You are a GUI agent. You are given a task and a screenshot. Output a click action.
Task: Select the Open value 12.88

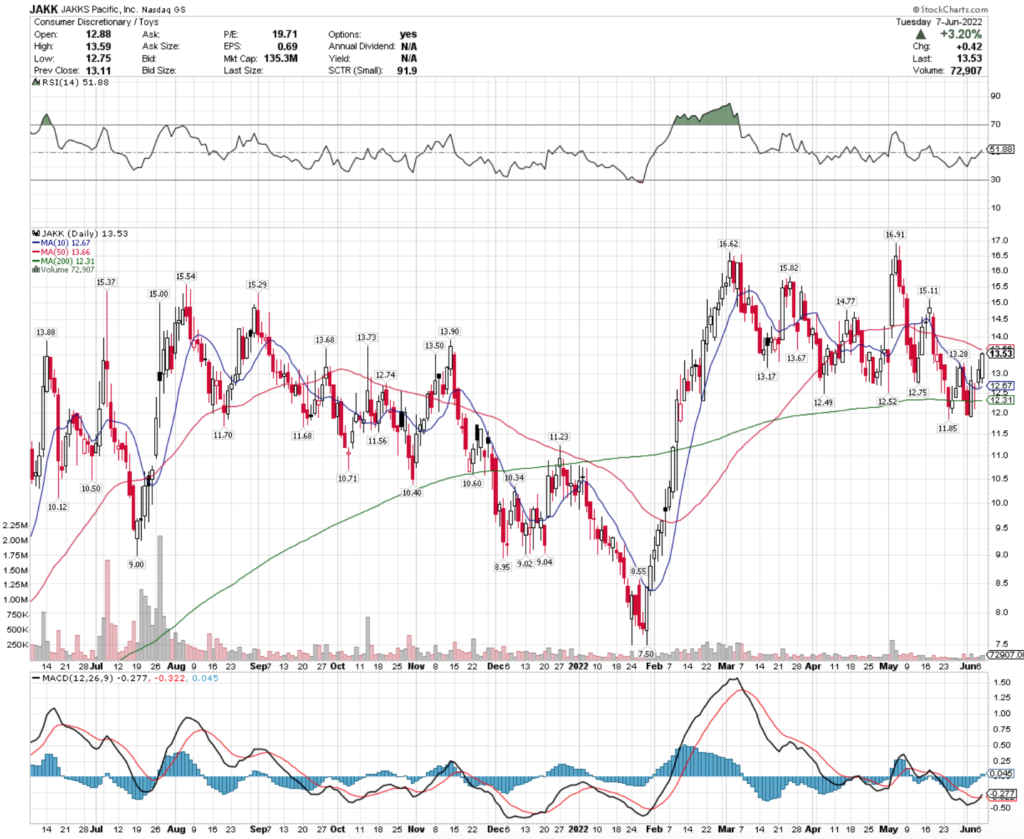pos(98,34)
